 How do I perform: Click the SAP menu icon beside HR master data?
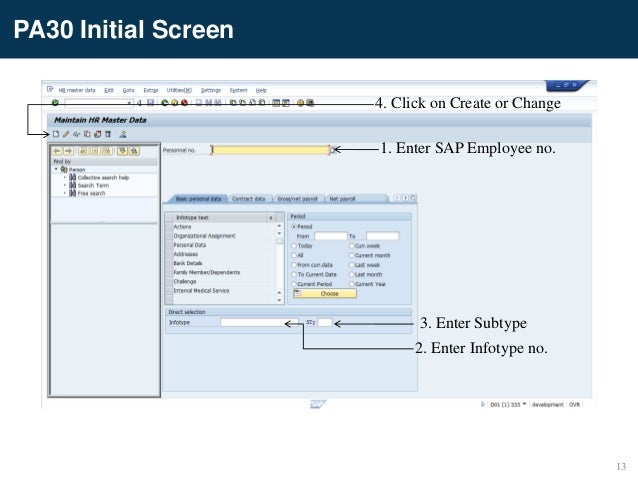tap(50, 89)
